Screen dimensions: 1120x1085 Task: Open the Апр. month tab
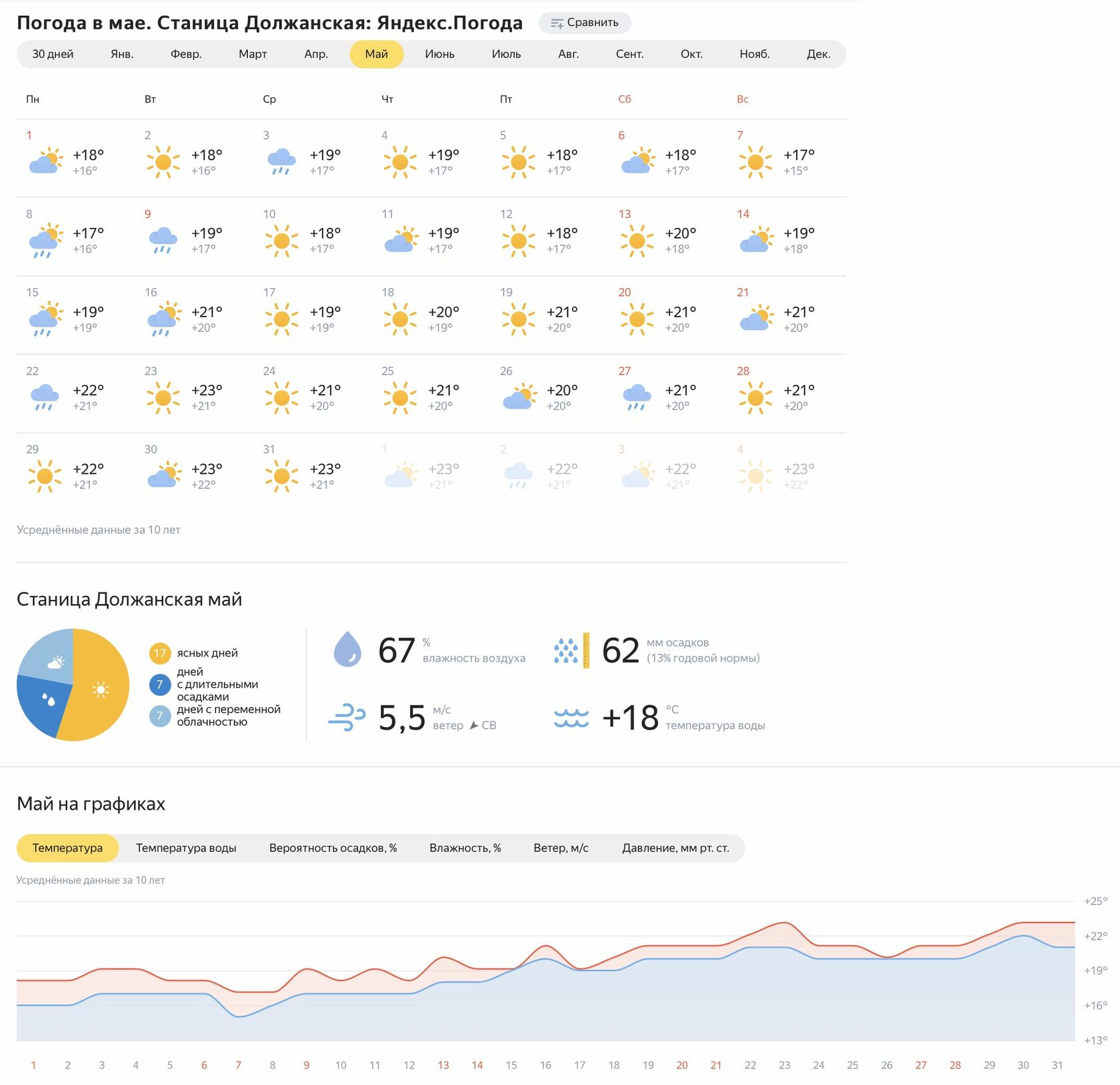pyautogui.click(x=316, y=54)
